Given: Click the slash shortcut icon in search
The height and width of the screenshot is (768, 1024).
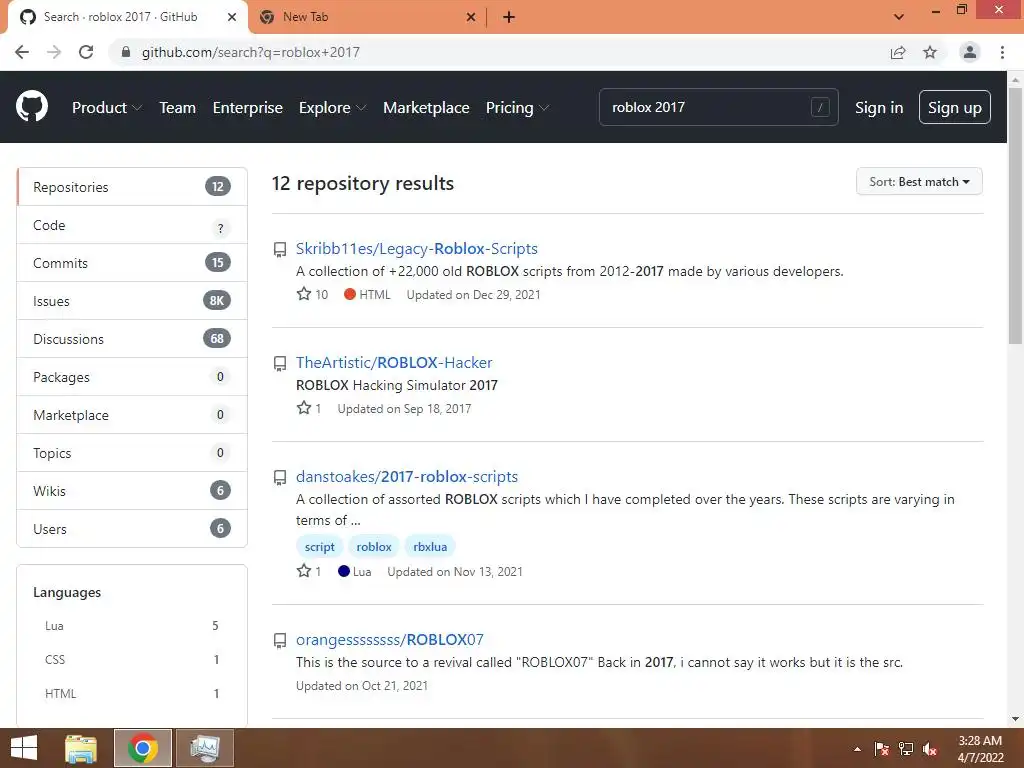Looking at the screenshot, I should point(820,107).
